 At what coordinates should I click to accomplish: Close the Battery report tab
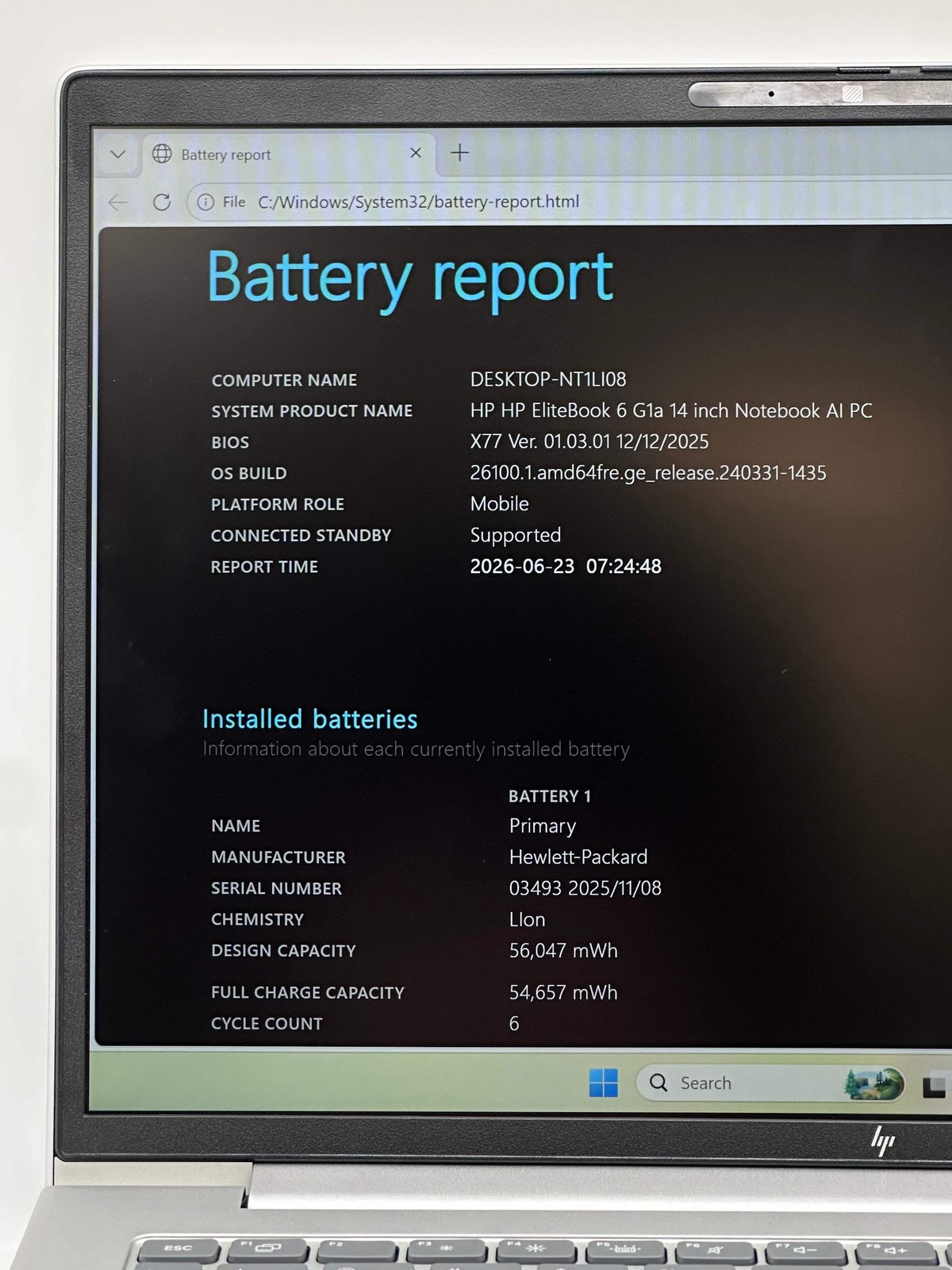pos(416,152)
